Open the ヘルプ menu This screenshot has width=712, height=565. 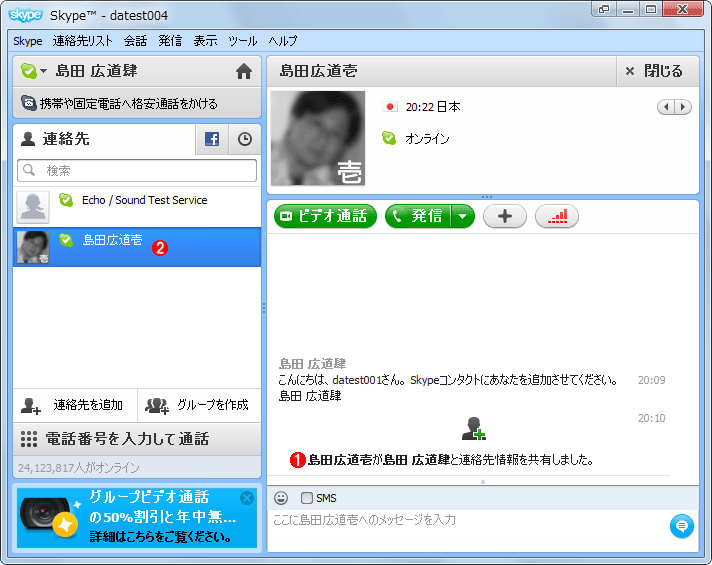(282, 41)
